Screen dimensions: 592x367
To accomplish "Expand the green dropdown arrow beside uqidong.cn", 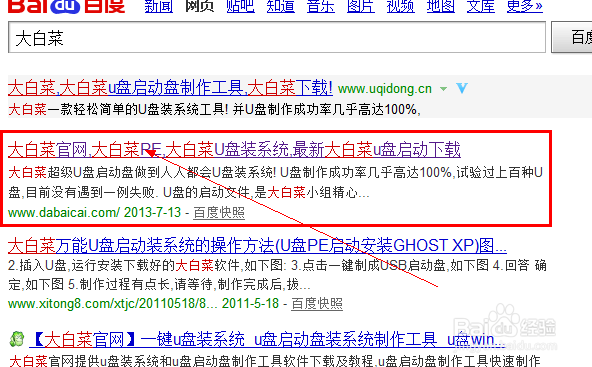I will pyautogui.click(x=443, y=89).
